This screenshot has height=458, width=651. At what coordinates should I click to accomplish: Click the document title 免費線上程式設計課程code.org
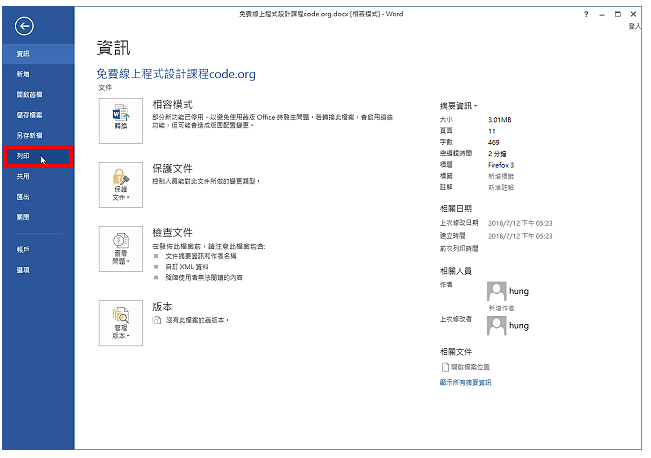[x=176, y=74]
